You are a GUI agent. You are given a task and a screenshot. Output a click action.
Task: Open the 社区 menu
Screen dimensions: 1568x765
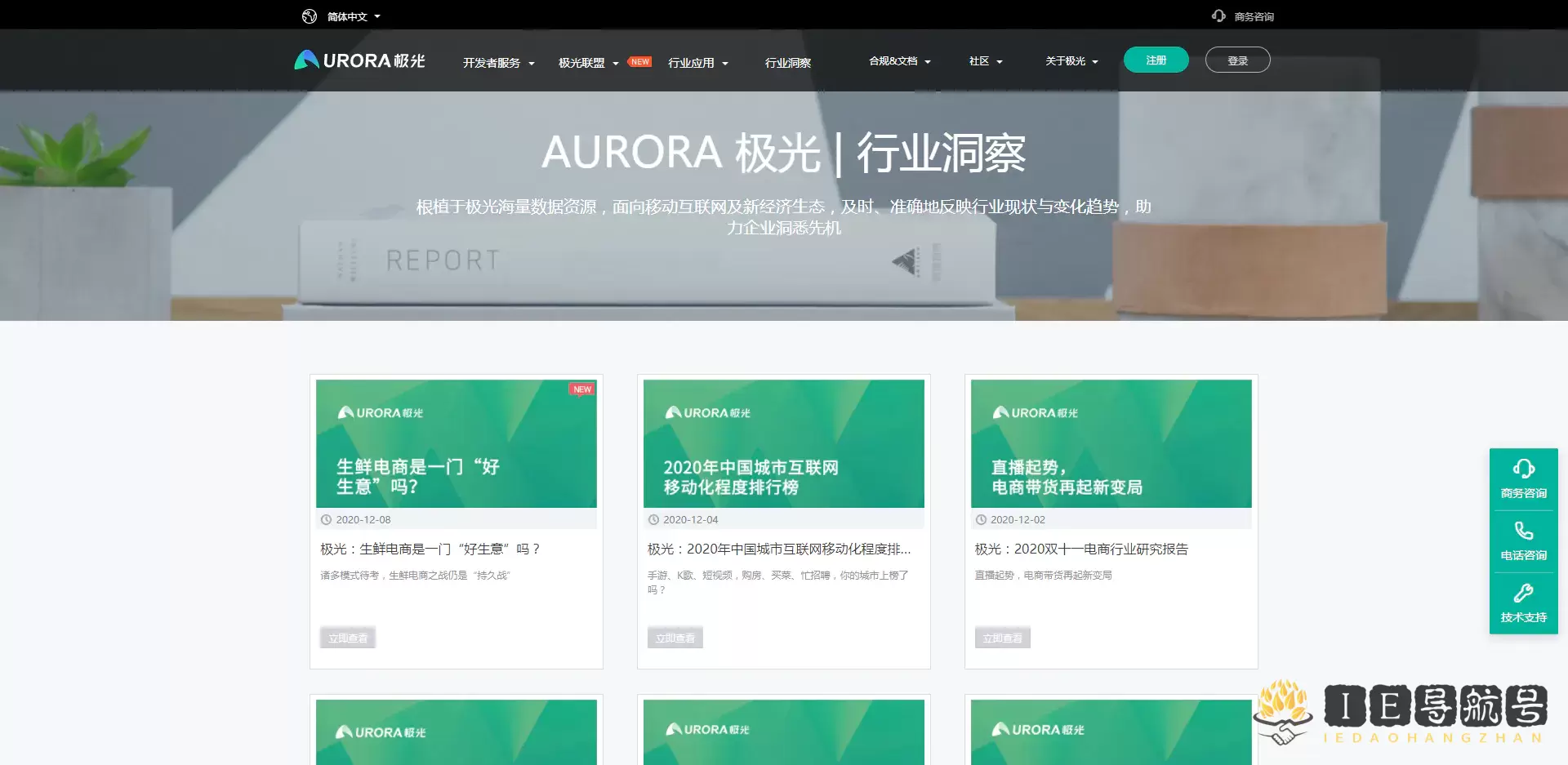click(x=985, y=61)
